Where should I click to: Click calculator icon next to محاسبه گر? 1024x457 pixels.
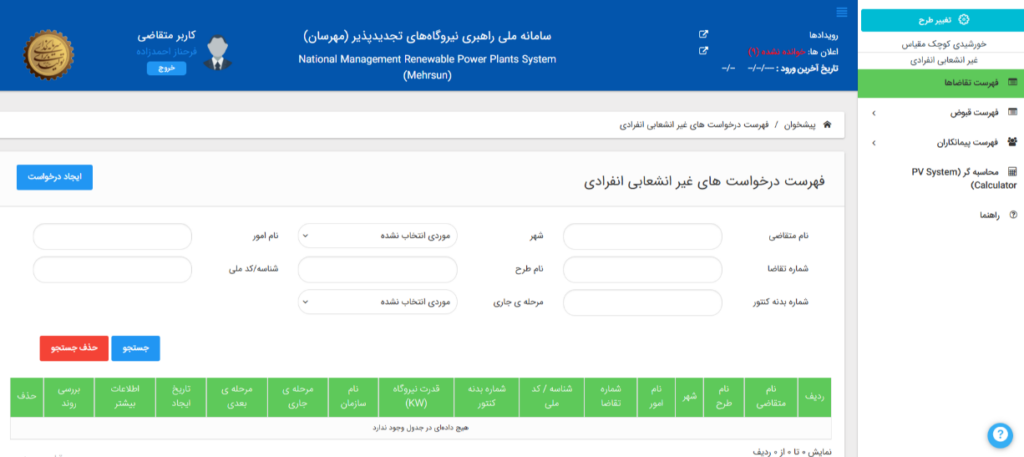coord(1013,172)
